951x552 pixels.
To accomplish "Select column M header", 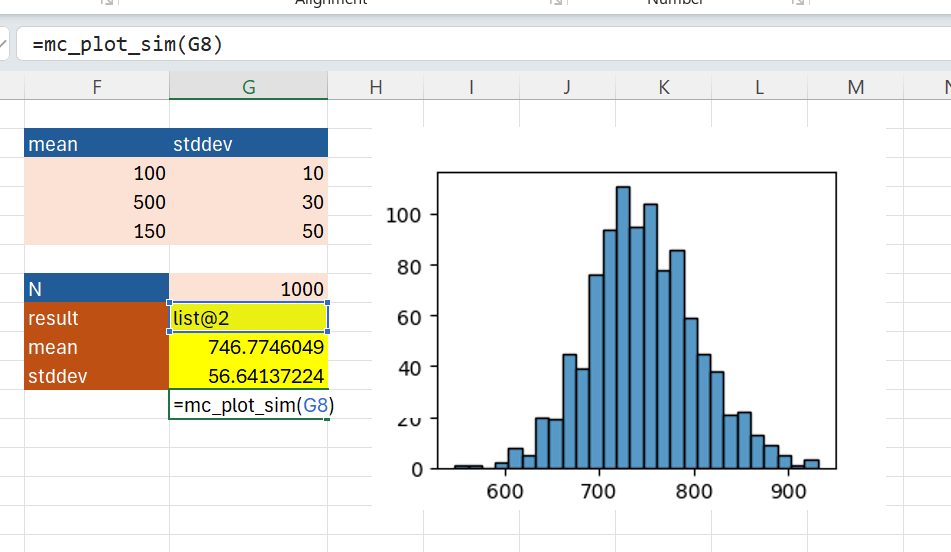I will coord(855,87).
